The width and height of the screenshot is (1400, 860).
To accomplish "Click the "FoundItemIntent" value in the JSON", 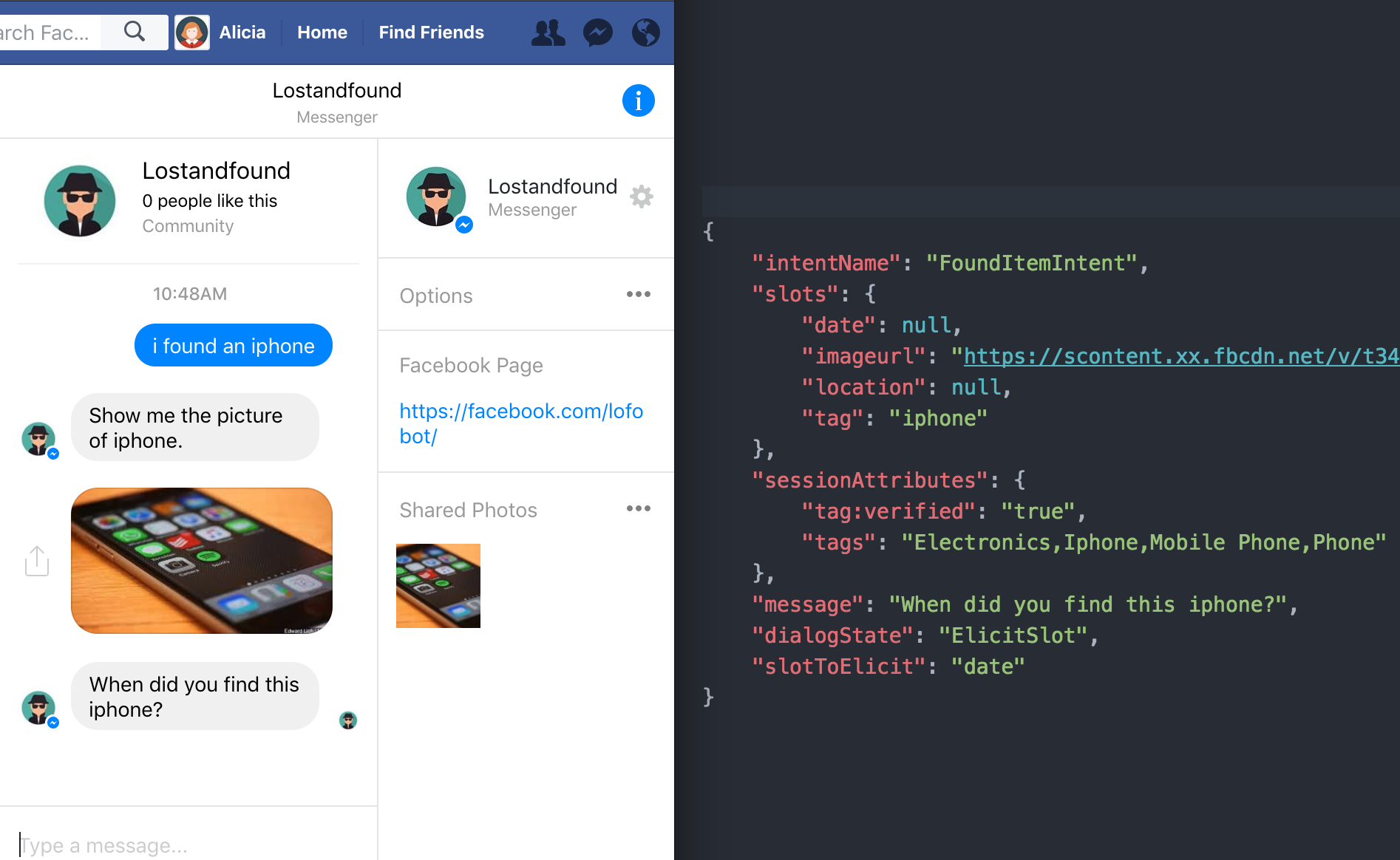I will (1032, 263).
